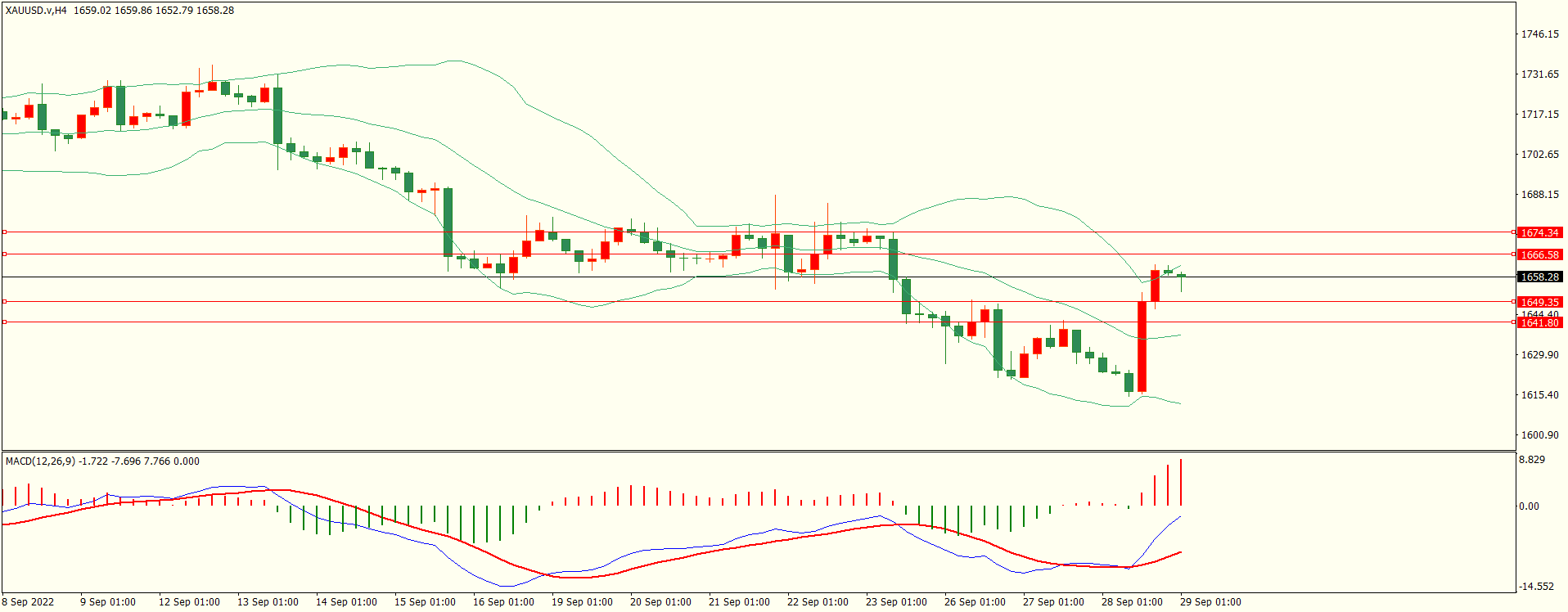Click the 15 Sep 01:00 time label
This screenshot has height=612, width=1568.
[425, 602]
